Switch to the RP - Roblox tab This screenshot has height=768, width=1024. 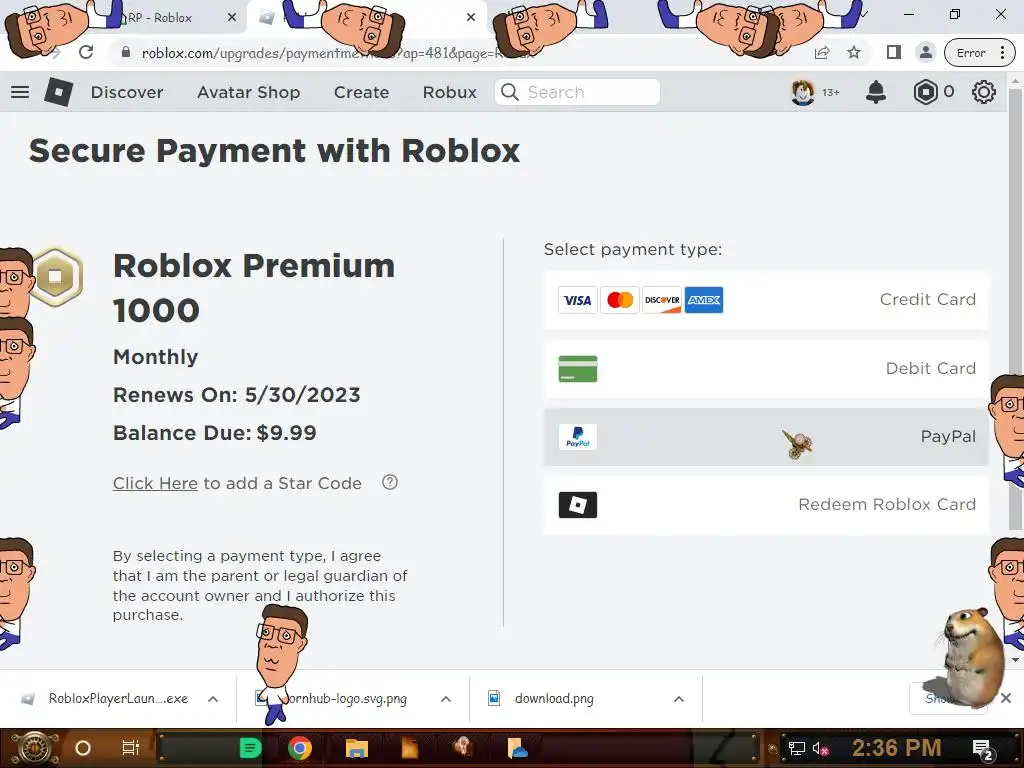coord(159,18)
